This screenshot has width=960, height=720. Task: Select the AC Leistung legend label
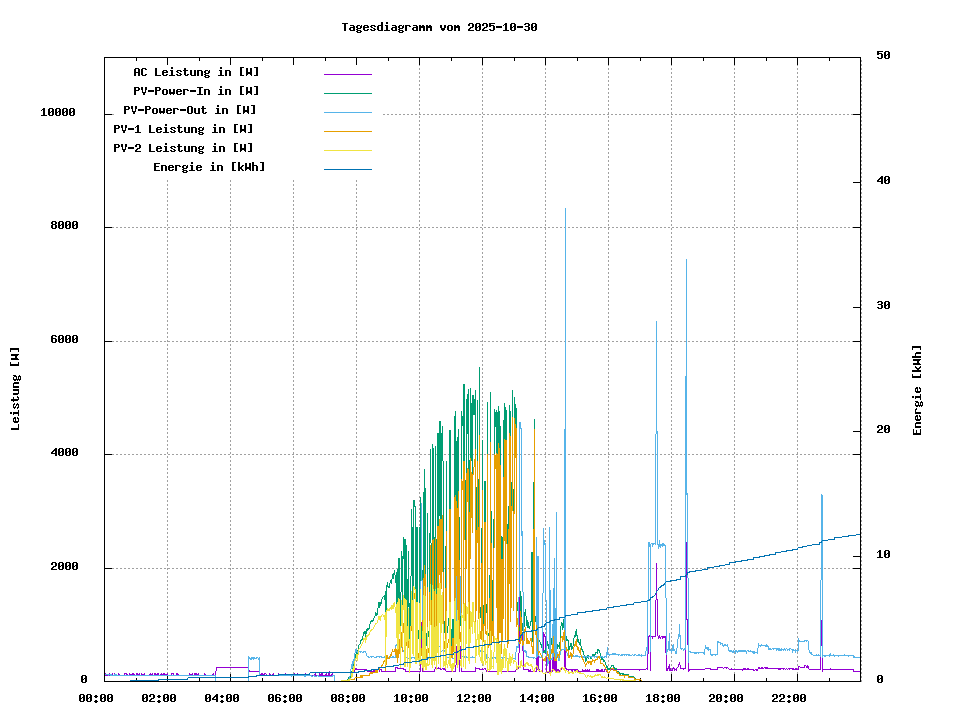[x=196, y=72]
